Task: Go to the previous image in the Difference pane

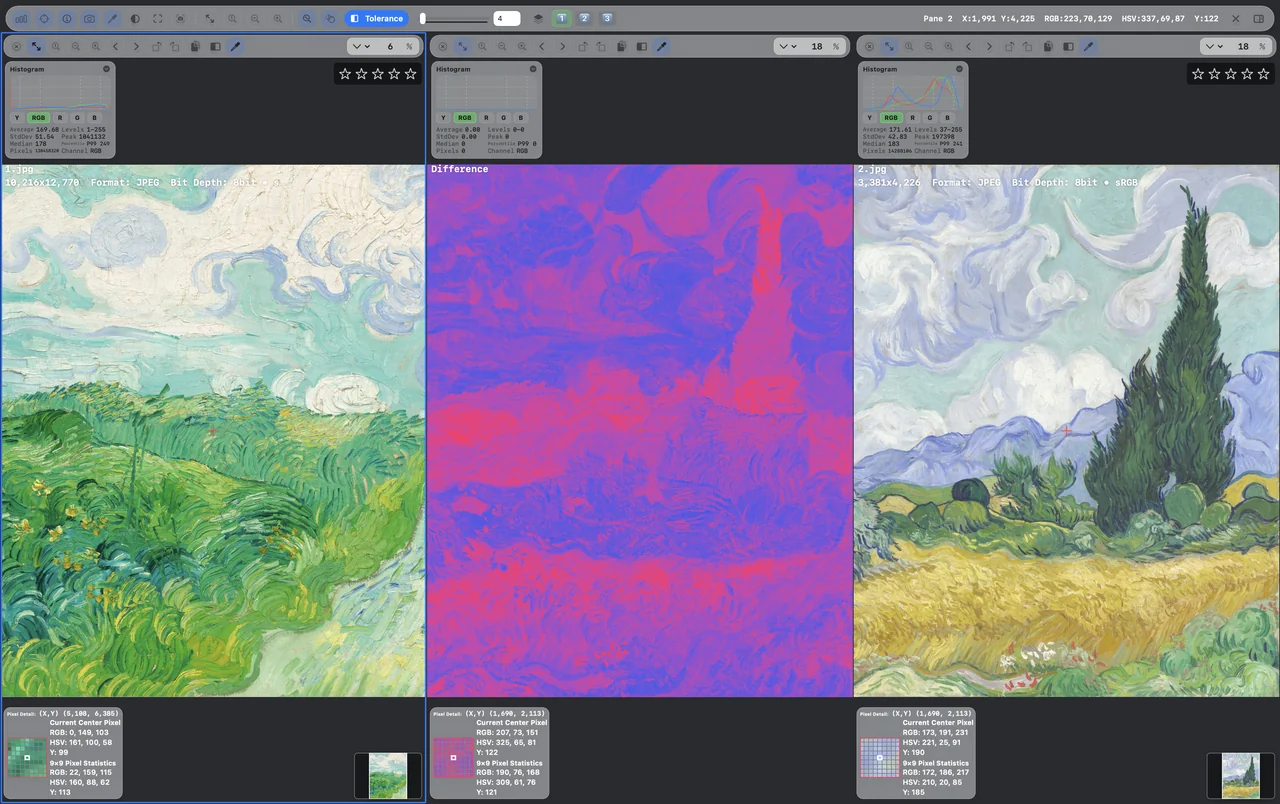Action: coord(543,47)
